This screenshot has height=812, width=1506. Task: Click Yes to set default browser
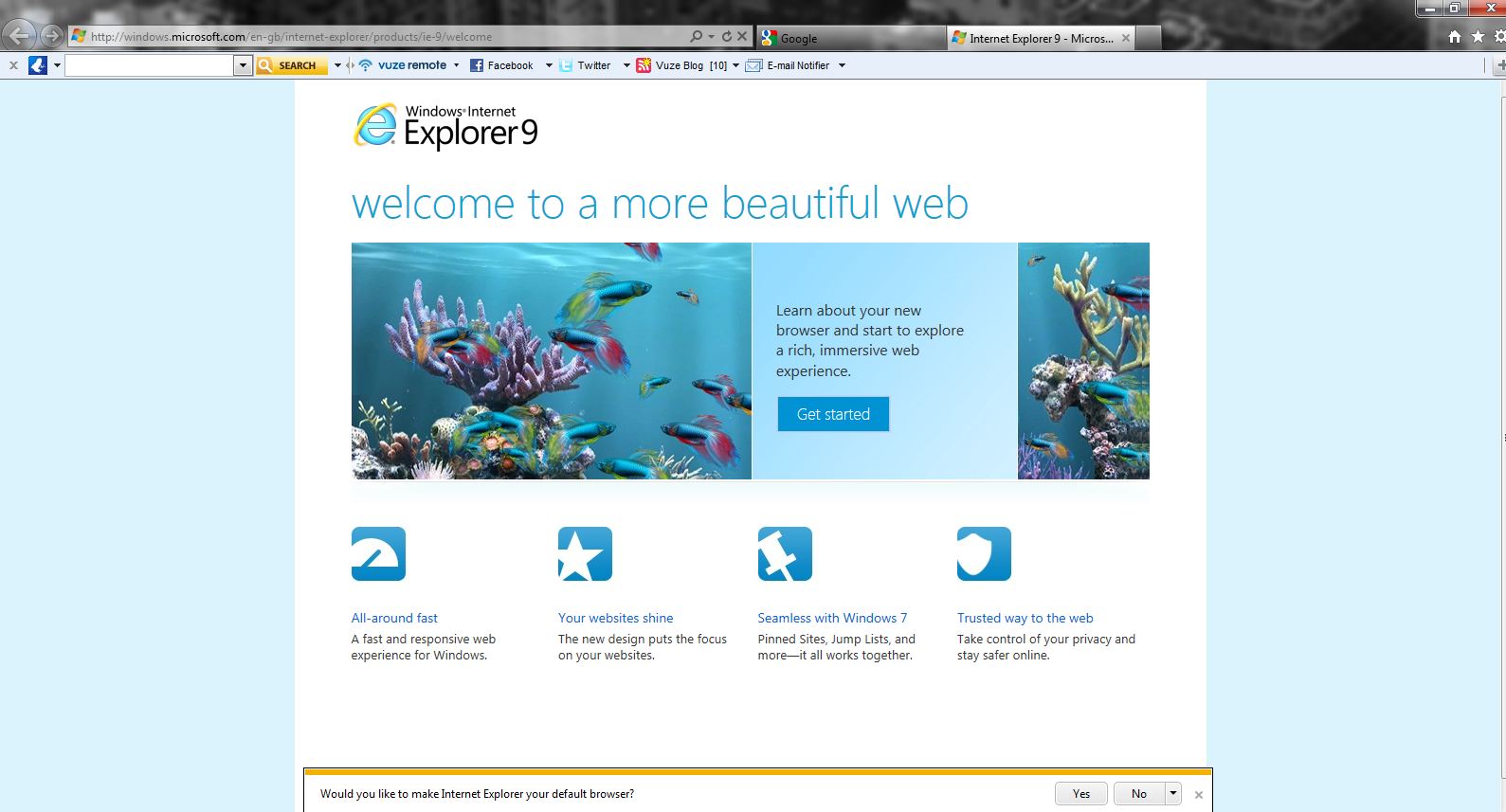pos(1080,794)
